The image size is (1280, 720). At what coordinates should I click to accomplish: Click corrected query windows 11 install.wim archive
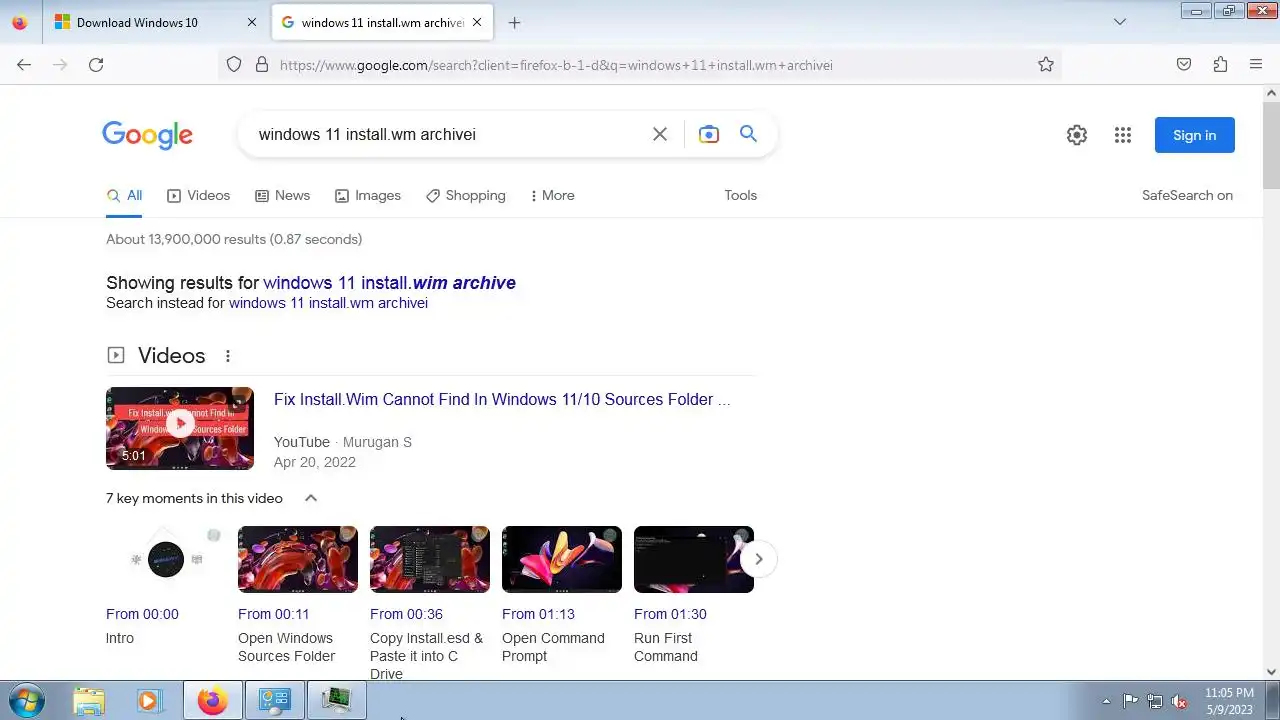click(389, 283)
